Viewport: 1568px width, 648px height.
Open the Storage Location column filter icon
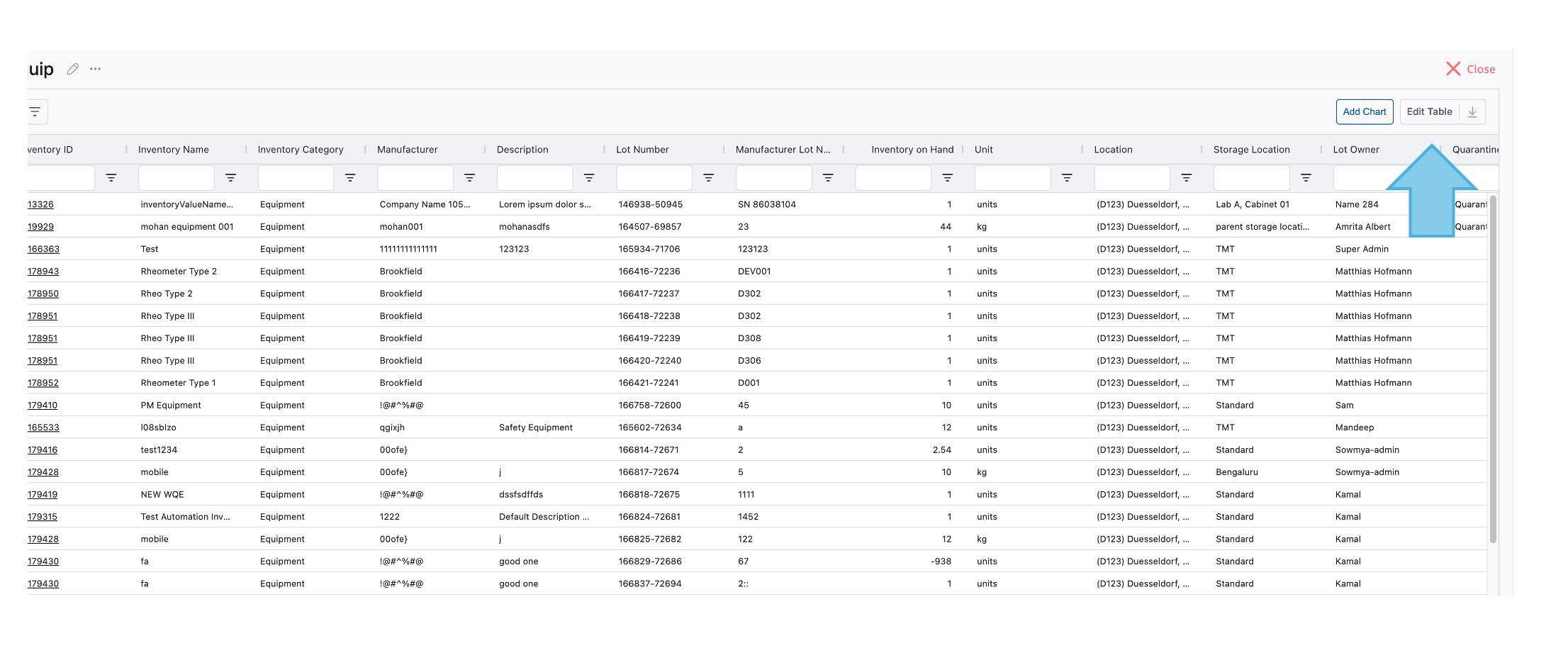click(x=1306, y=177)
